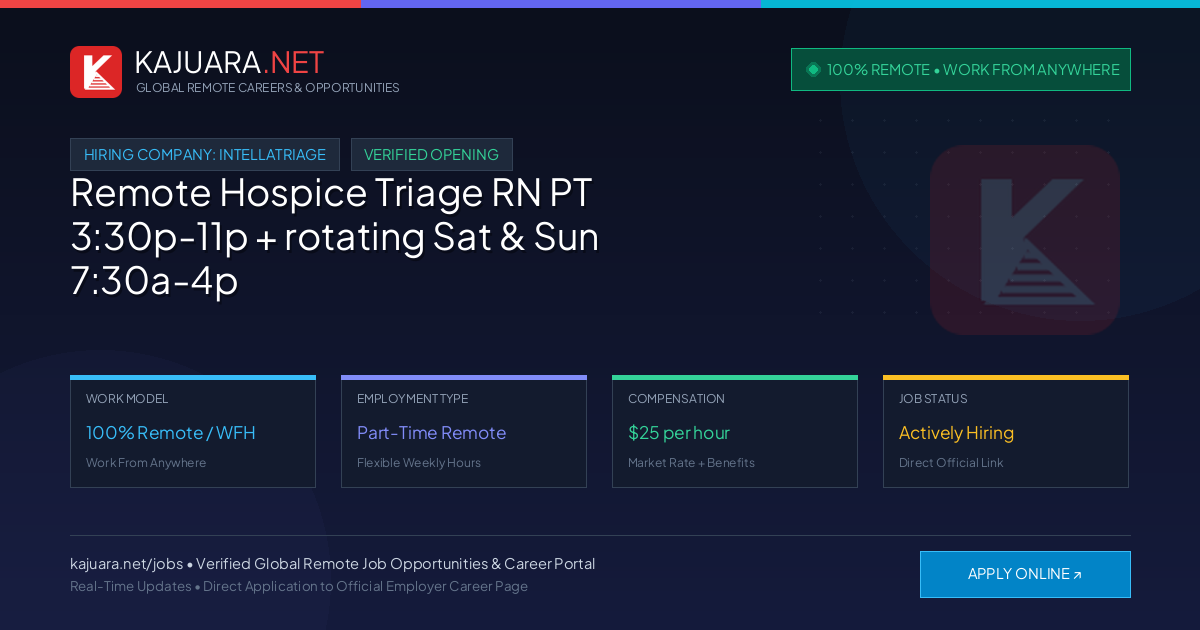Click the Employment Type card label
This screenshot has width=1200, height=630.
click(412, 399)
